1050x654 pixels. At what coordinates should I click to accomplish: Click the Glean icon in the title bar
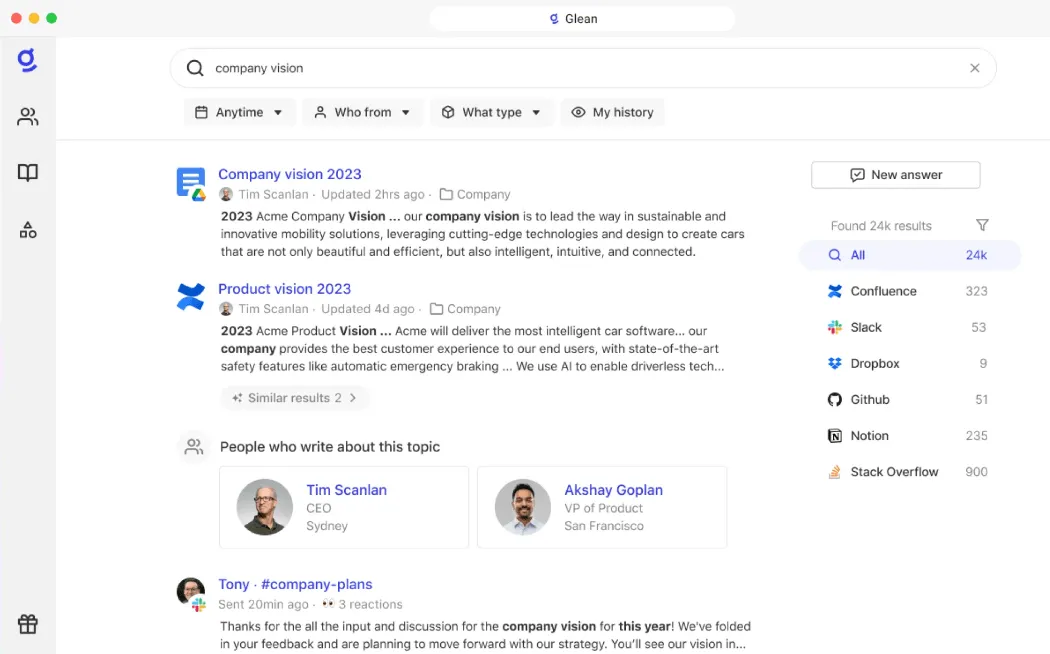[x=554, y=19]
